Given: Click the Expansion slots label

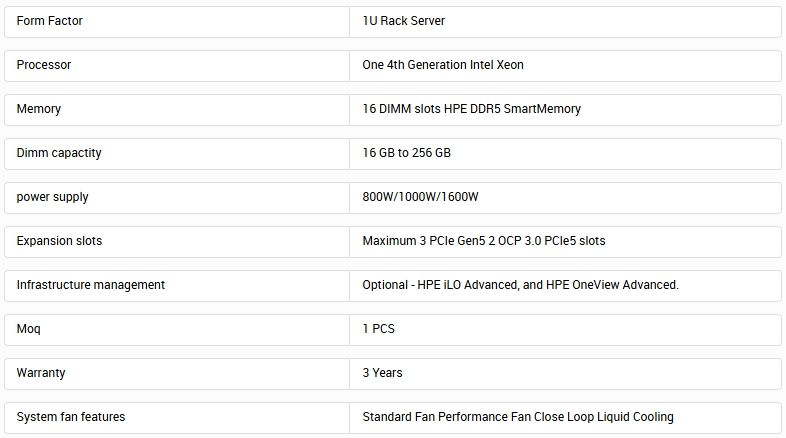Looking at the screenshot, I should (59, 241).
